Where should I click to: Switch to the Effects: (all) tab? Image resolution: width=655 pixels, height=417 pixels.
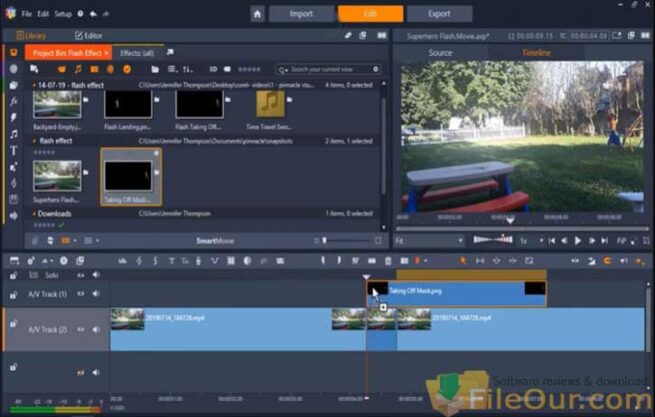coord(137,53)
